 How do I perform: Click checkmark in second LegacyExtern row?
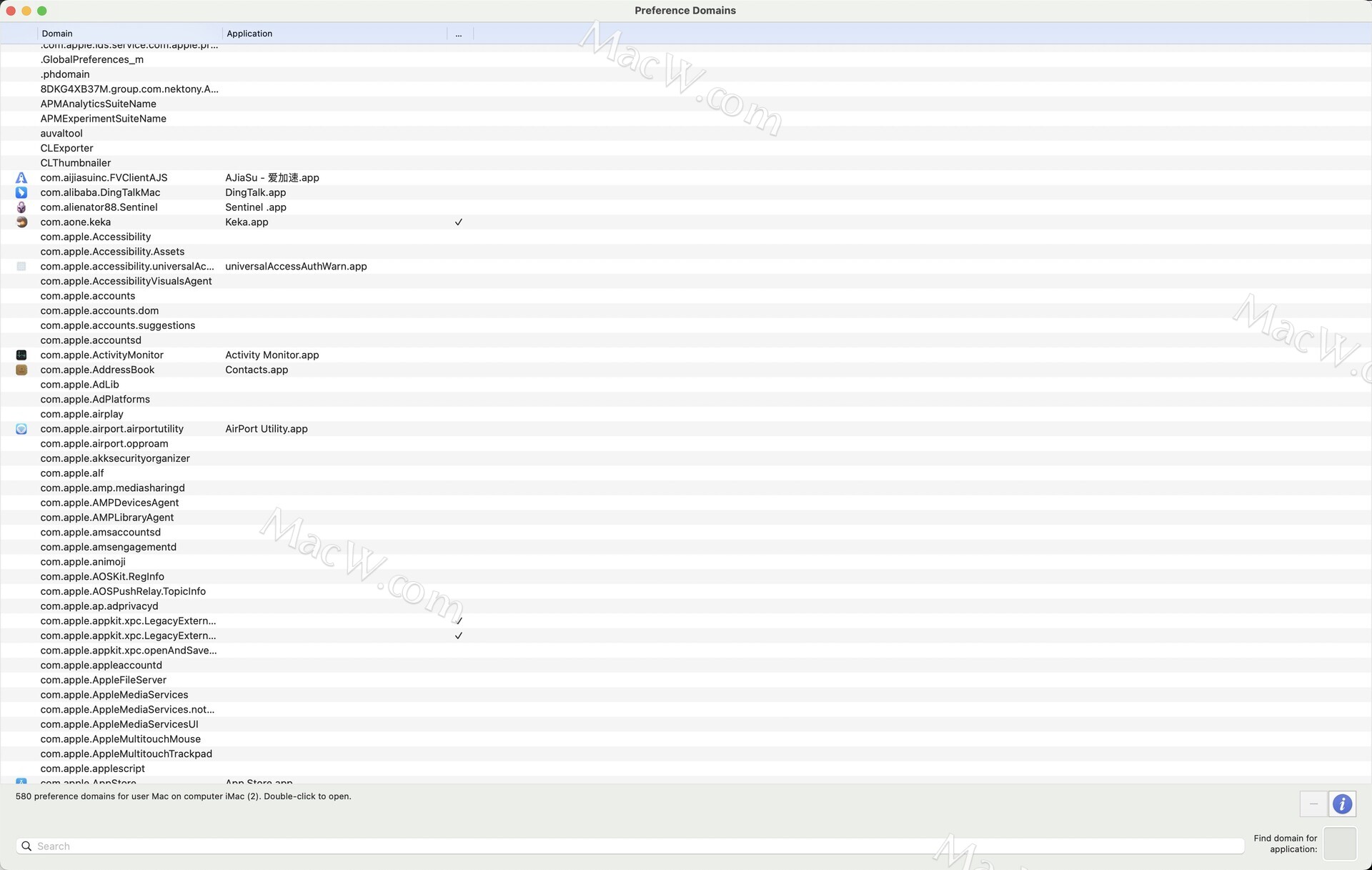459,636
